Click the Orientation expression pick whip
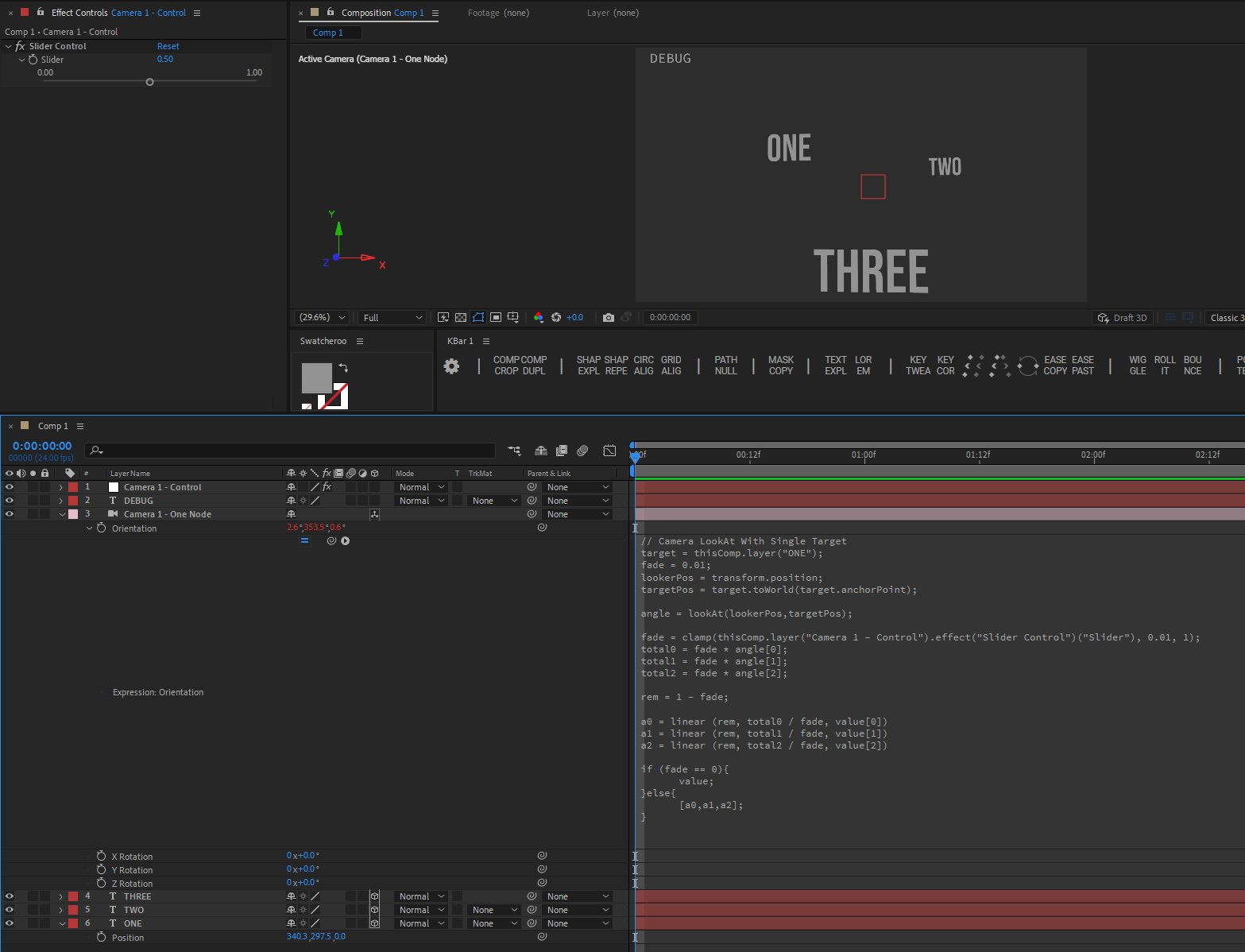1245x952 pixels. tap(331, 541)
